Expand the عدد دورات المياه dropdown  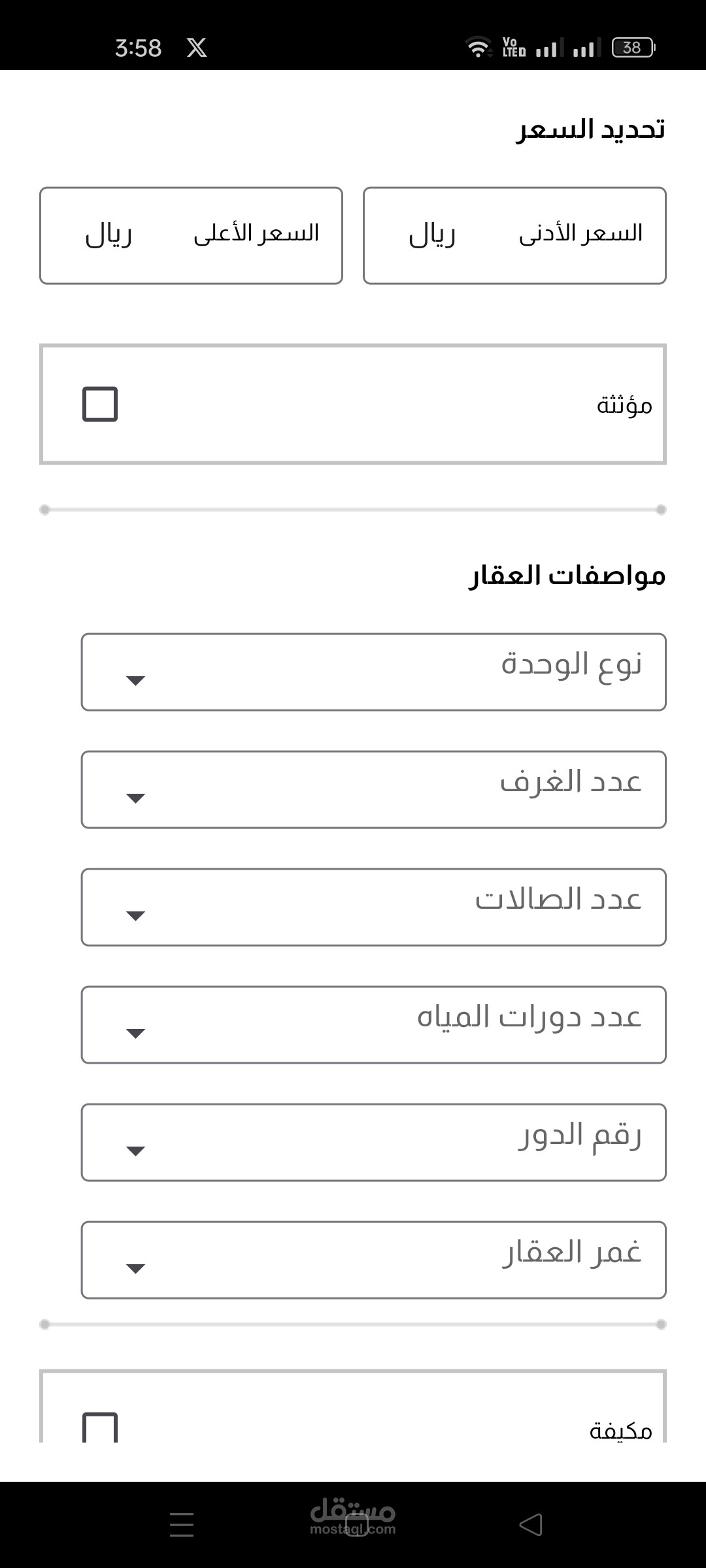click(373, 1024)
